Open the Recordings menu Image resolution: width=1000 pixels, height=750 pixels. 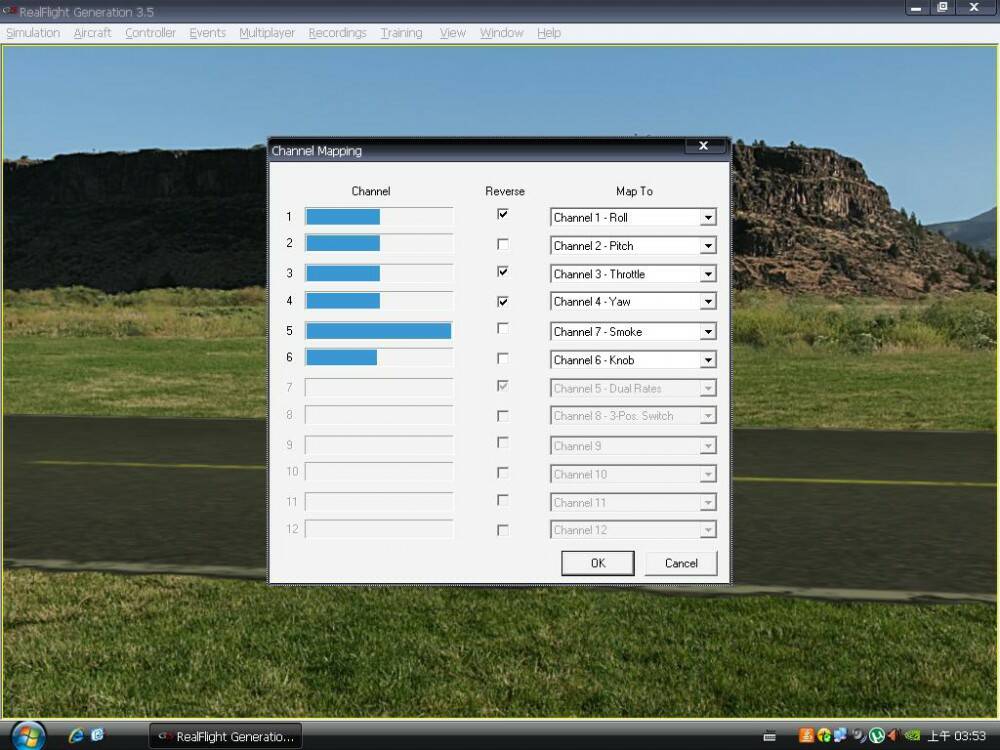337,33
